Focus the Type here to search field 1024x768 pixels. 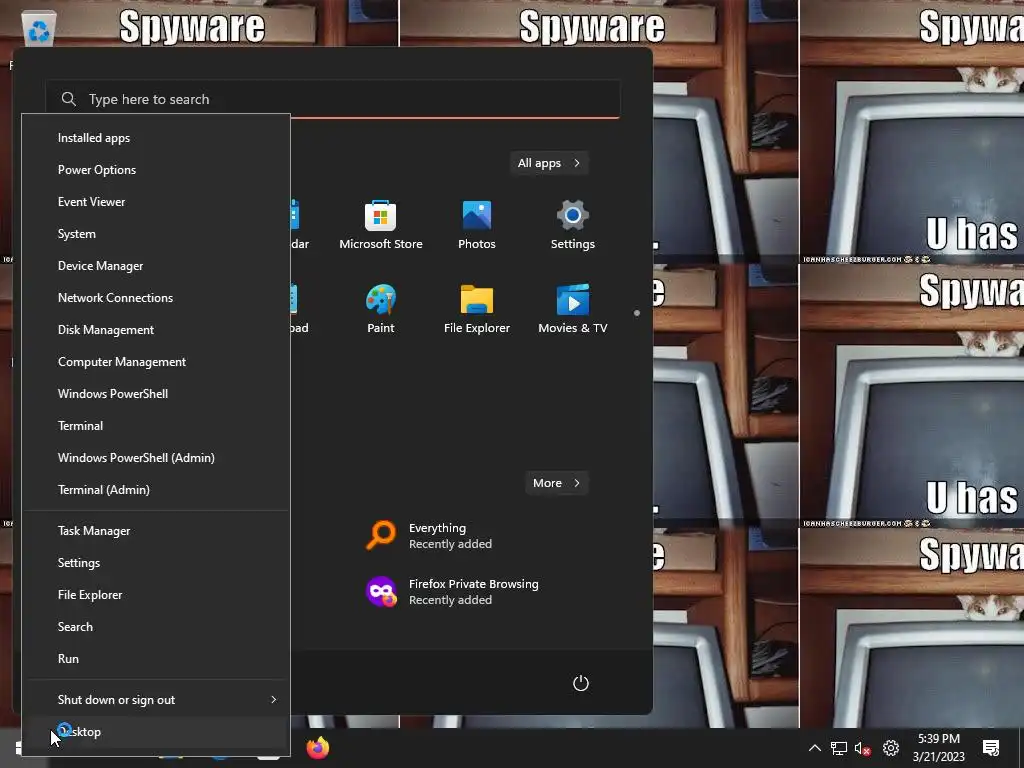pos(332,99)
